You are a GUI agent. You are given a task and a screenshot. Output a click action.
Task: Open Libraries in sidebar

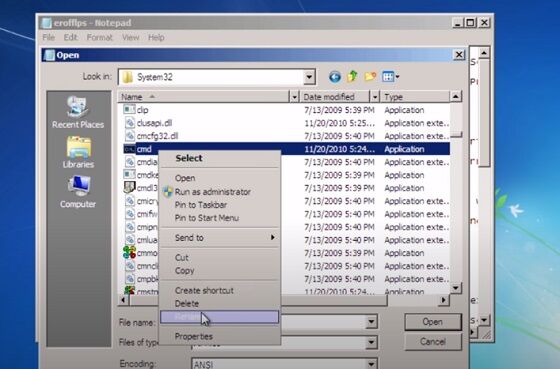(78, 153)
